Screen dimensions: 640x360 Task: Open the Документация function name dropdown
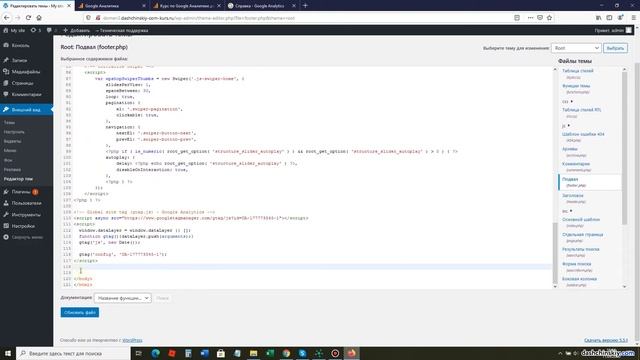coord(122,298)
